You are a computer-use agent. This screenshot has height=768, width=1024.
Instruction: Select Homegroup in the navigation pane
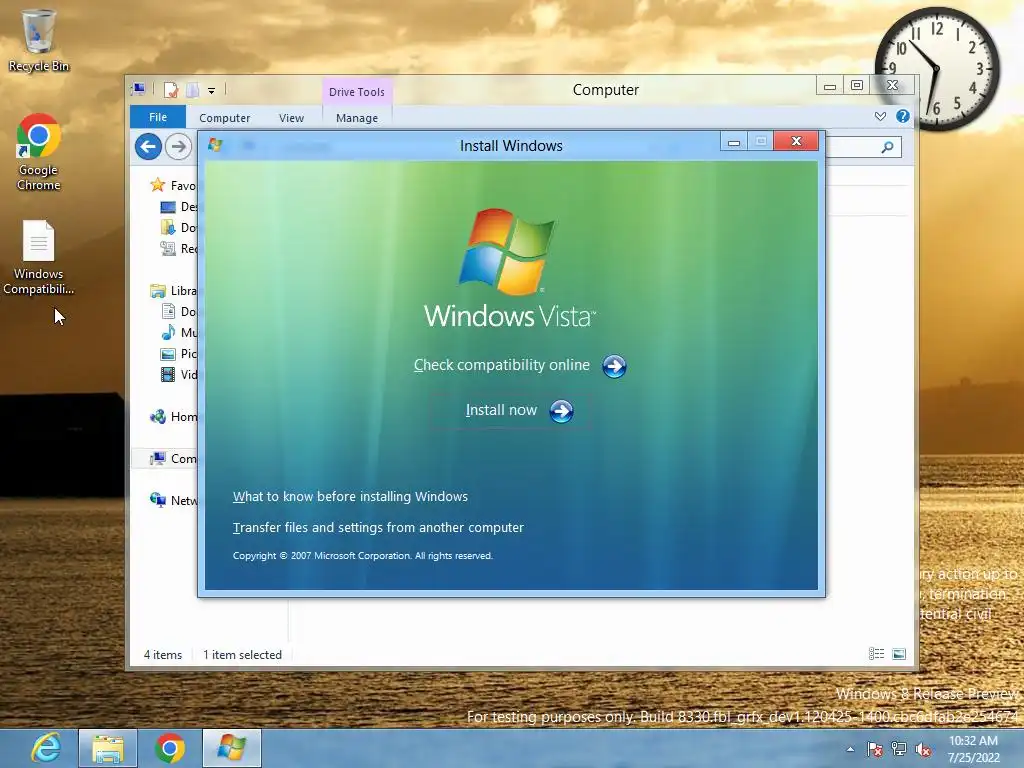coord(173,417)
